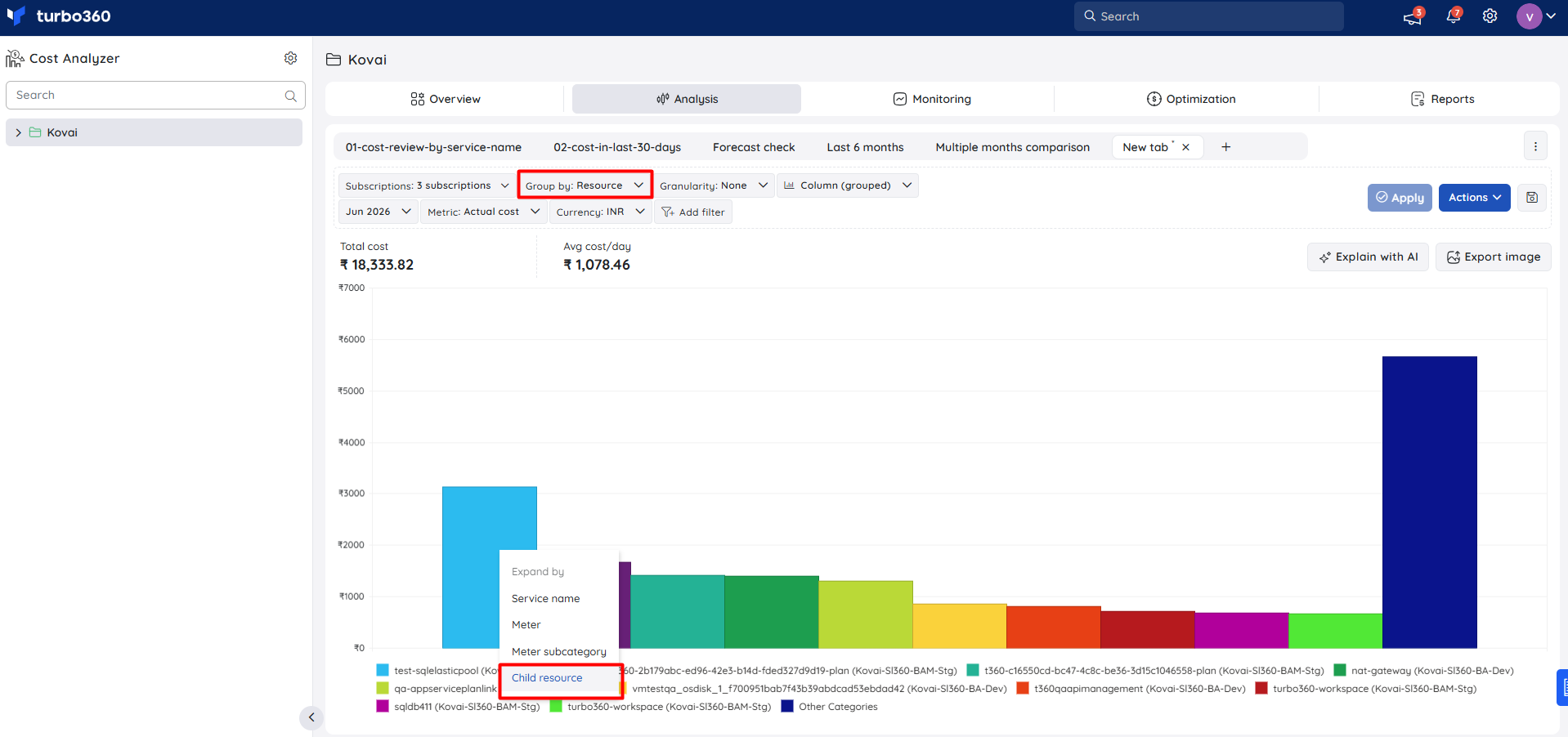Screen dimensions: 1568x737
Task: Open the three-dot more options menu
Action: 1535,147
